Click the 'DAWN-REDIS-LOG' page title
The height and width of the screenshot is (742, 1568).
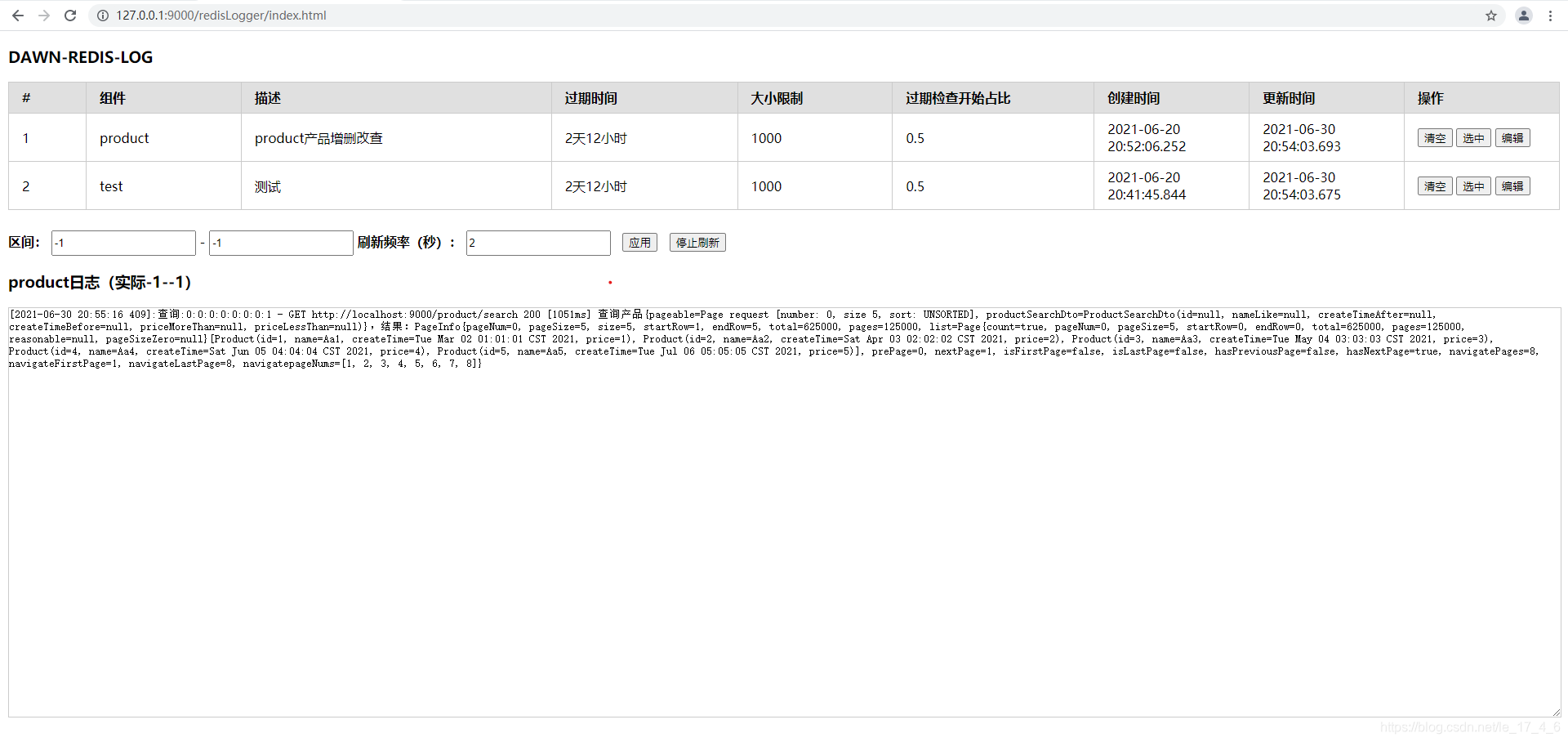pyautogui.click(x=81, y=57)
